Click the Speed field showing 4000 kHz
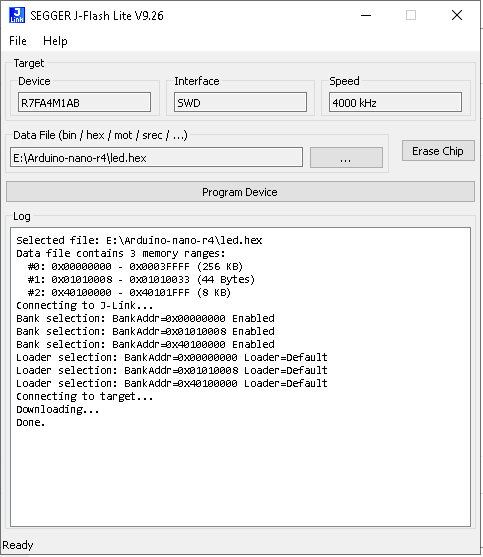This screenshot has height=557, width=483. click(395, 102)
